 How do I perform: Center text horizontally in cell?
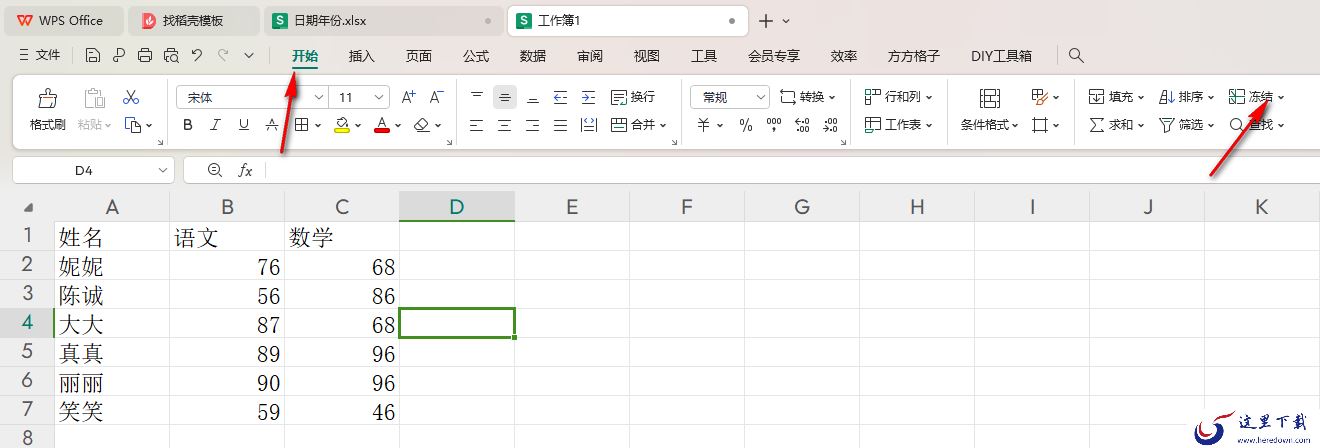pyautogui.click(x=505, y=125)
